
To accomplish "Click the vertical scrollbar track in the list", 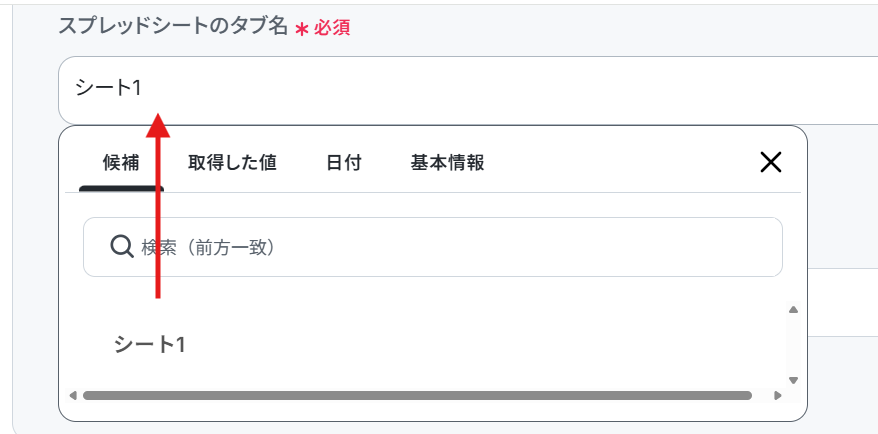I will [x=793, y=345].
